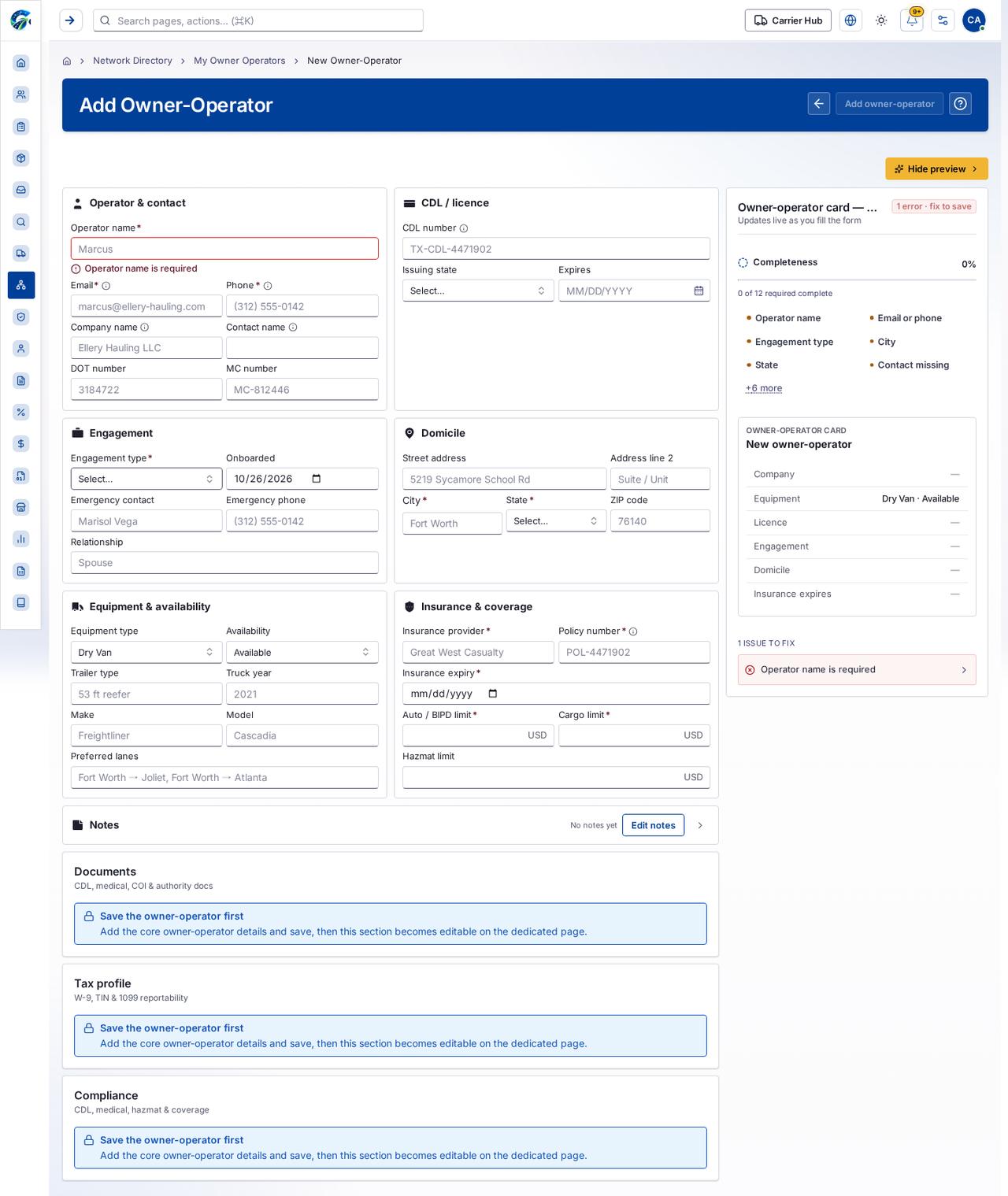This screenshot has width=1008, height=1196.
Task: Click the +6 more link
Action: 764,388
